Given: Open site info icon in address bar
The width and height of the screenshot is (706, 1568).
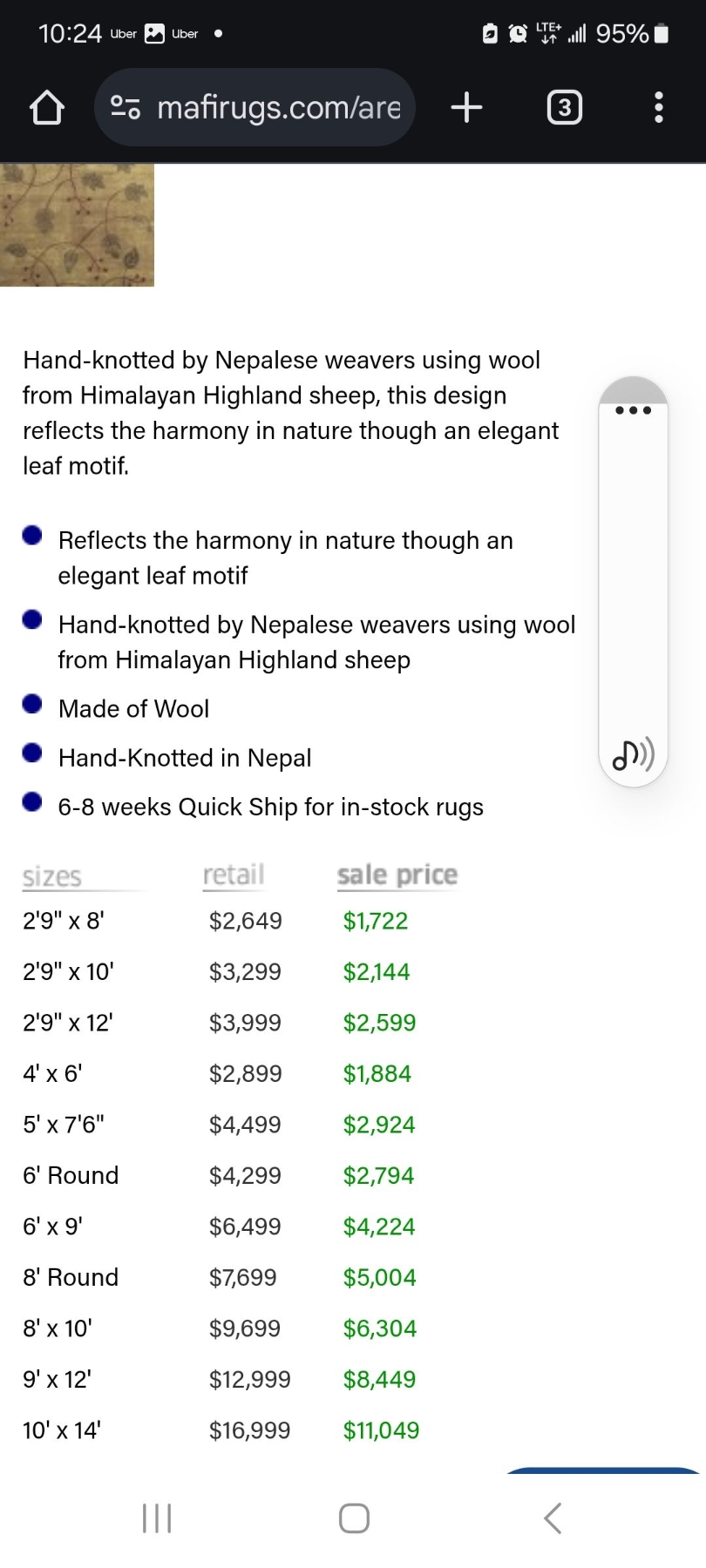Looking at the screenshot, I should point(126,108).
